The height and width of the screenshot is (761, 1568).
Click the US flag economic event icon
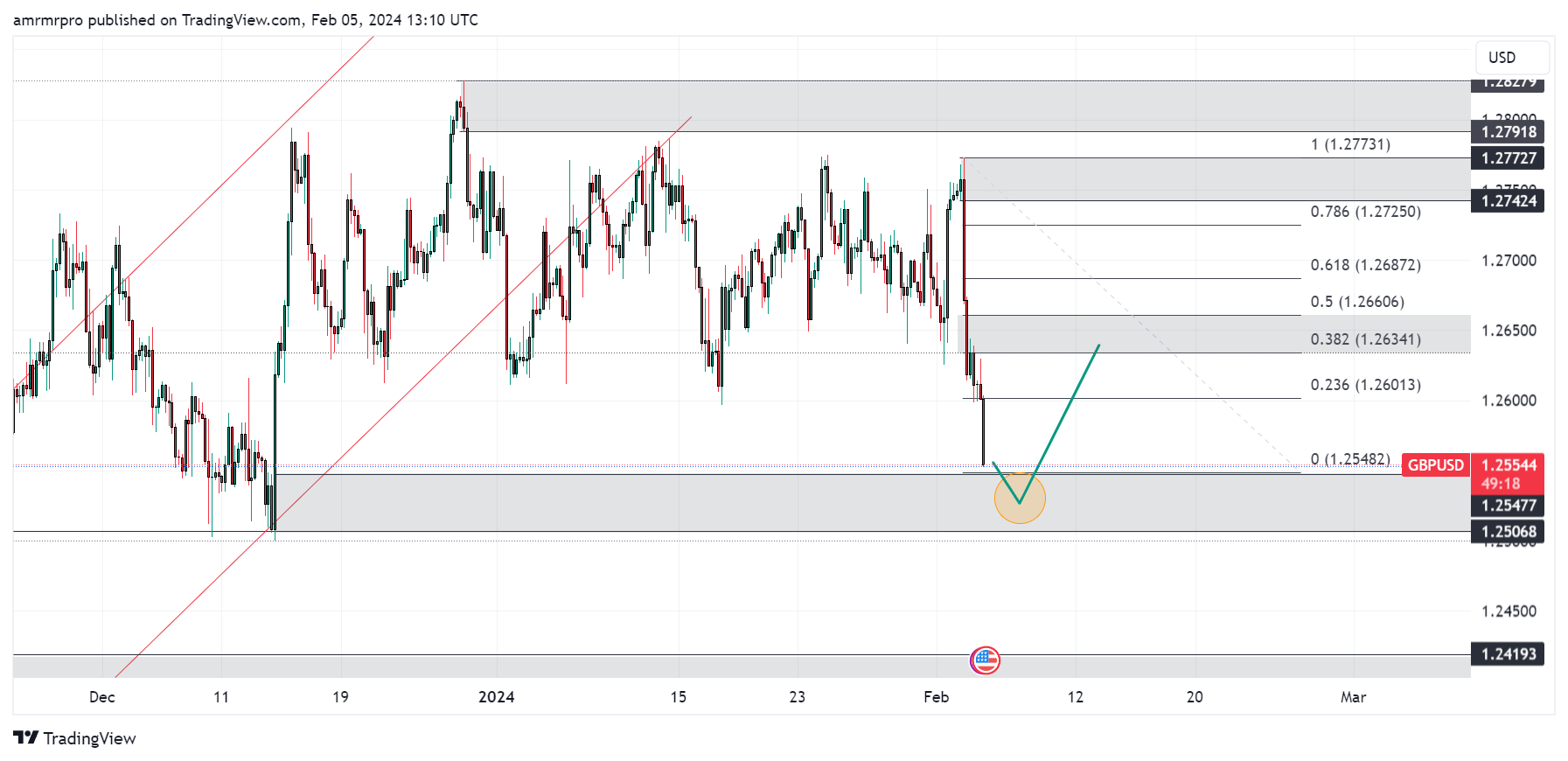point(985,660)
